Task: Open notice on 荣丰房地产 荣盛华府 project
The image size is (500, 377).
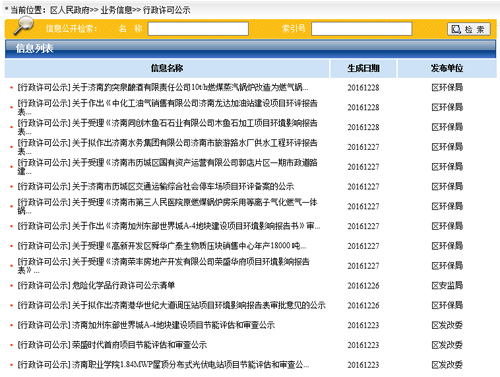Action: click(163, 266)
